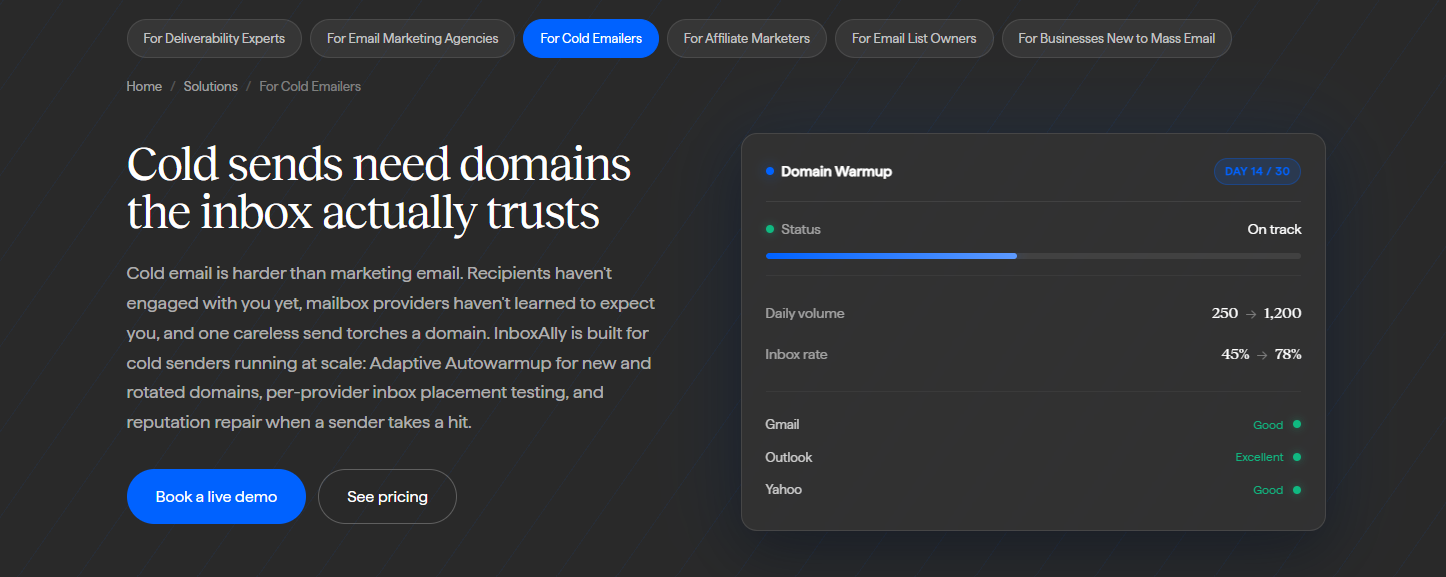The height and width of the screenshot is (577, 1446).
Task: Click the Good rating for Gmail
Action: 1268,425
